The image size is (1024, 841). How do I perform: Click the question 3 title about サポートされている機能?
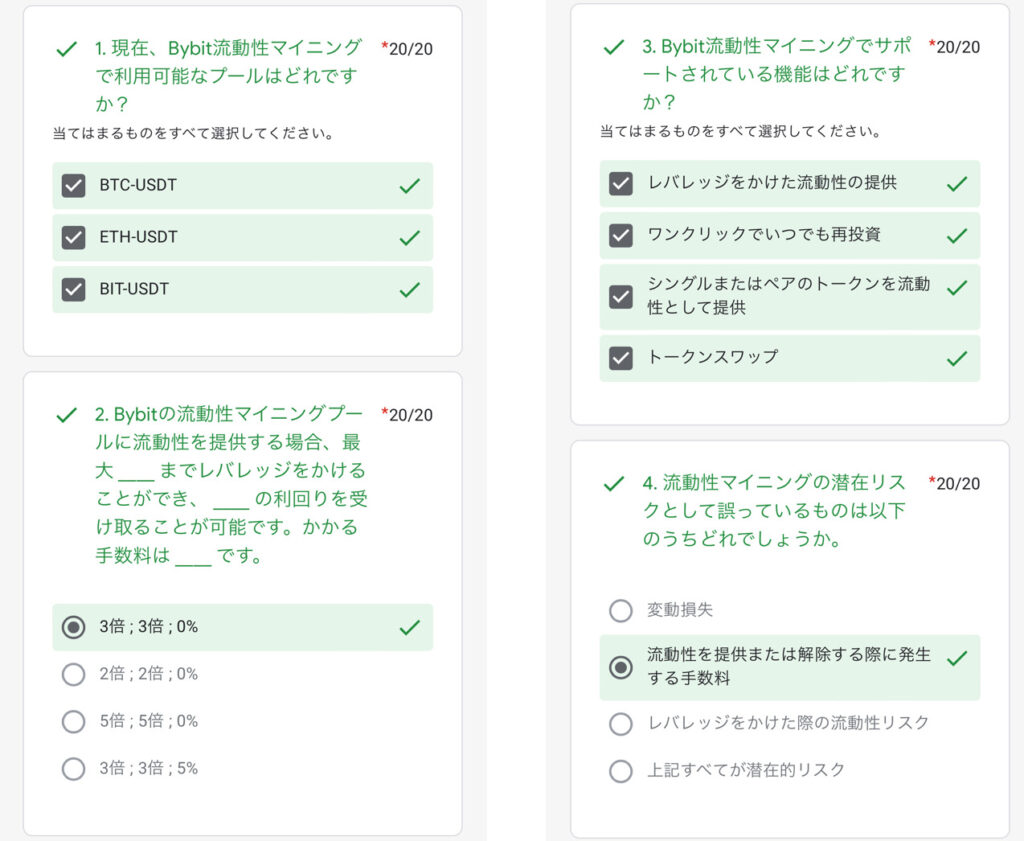coord(776,74)
